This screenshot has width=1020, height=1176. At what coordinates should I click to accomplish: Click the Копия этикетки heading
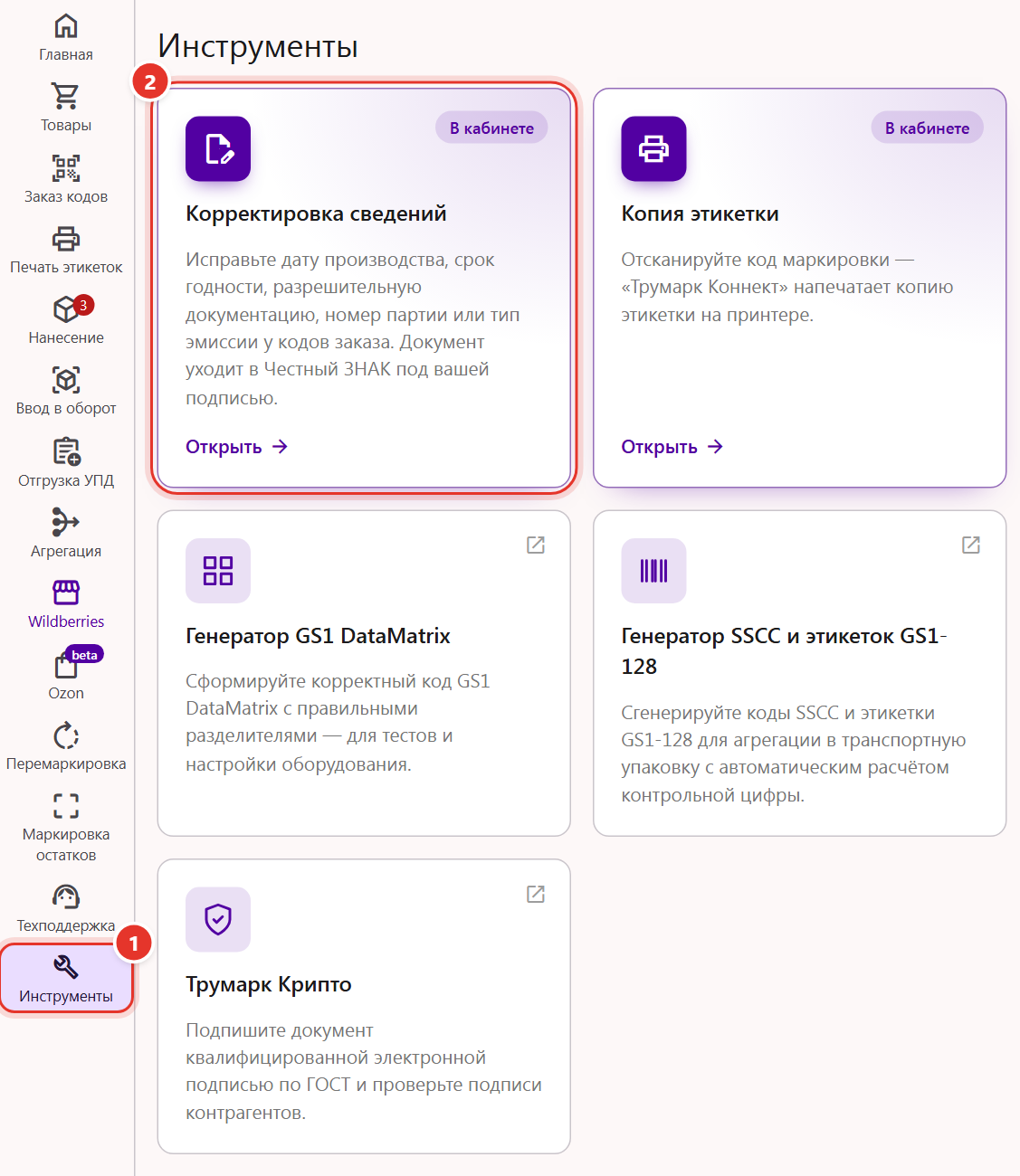click(x=700, y=213)
